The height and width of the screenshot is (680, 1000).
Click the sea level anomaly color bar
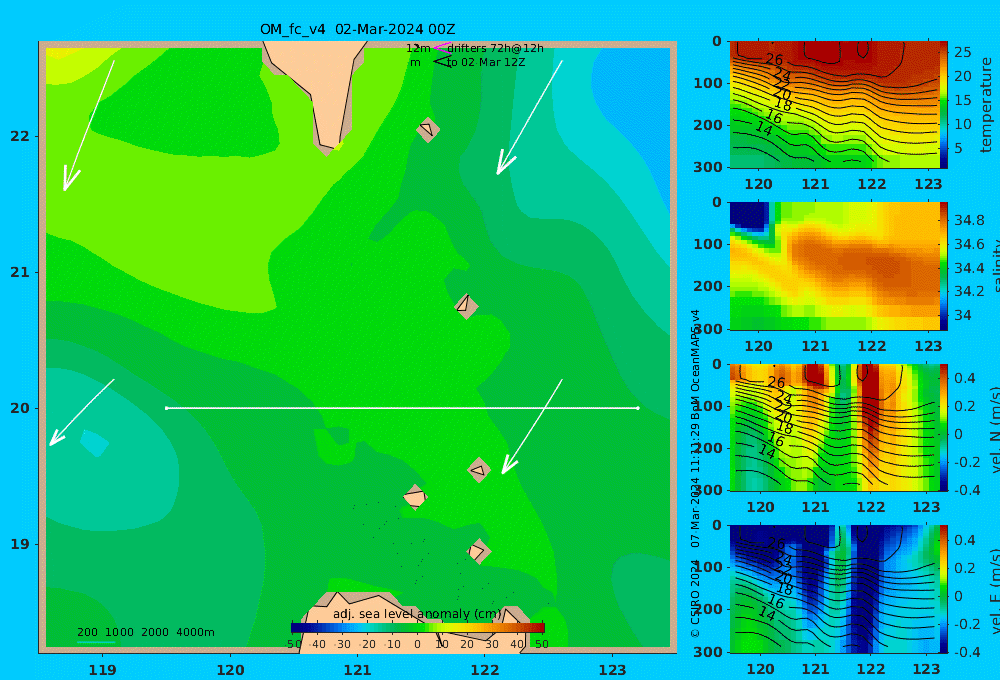click(418, 628)
